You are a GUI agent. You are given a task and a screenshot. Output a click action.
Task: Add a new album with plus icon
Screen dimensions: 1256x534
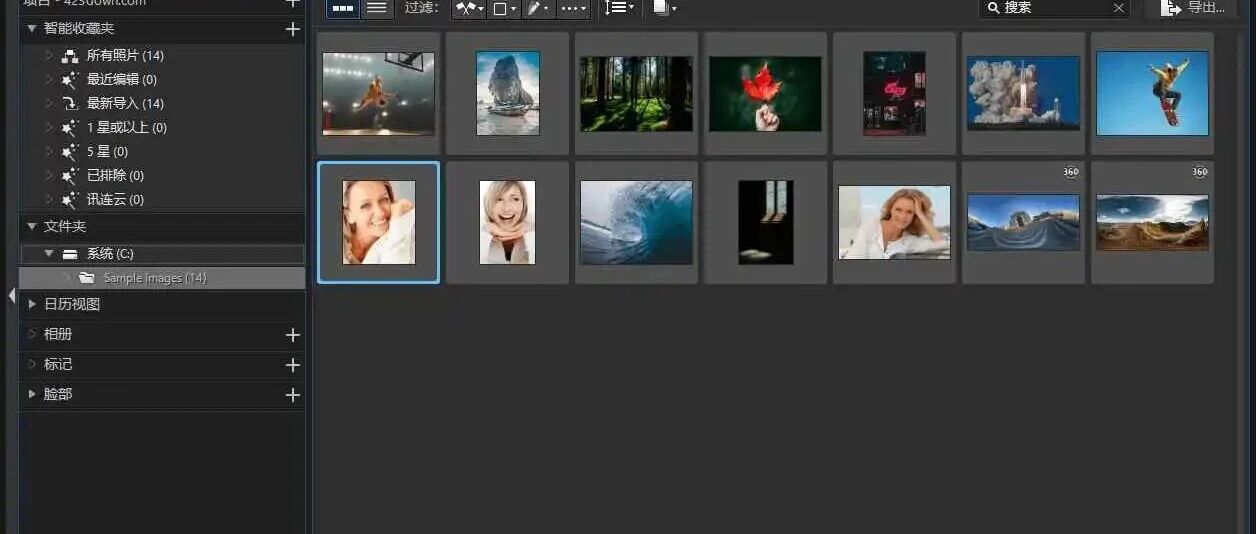click(292, 335)
